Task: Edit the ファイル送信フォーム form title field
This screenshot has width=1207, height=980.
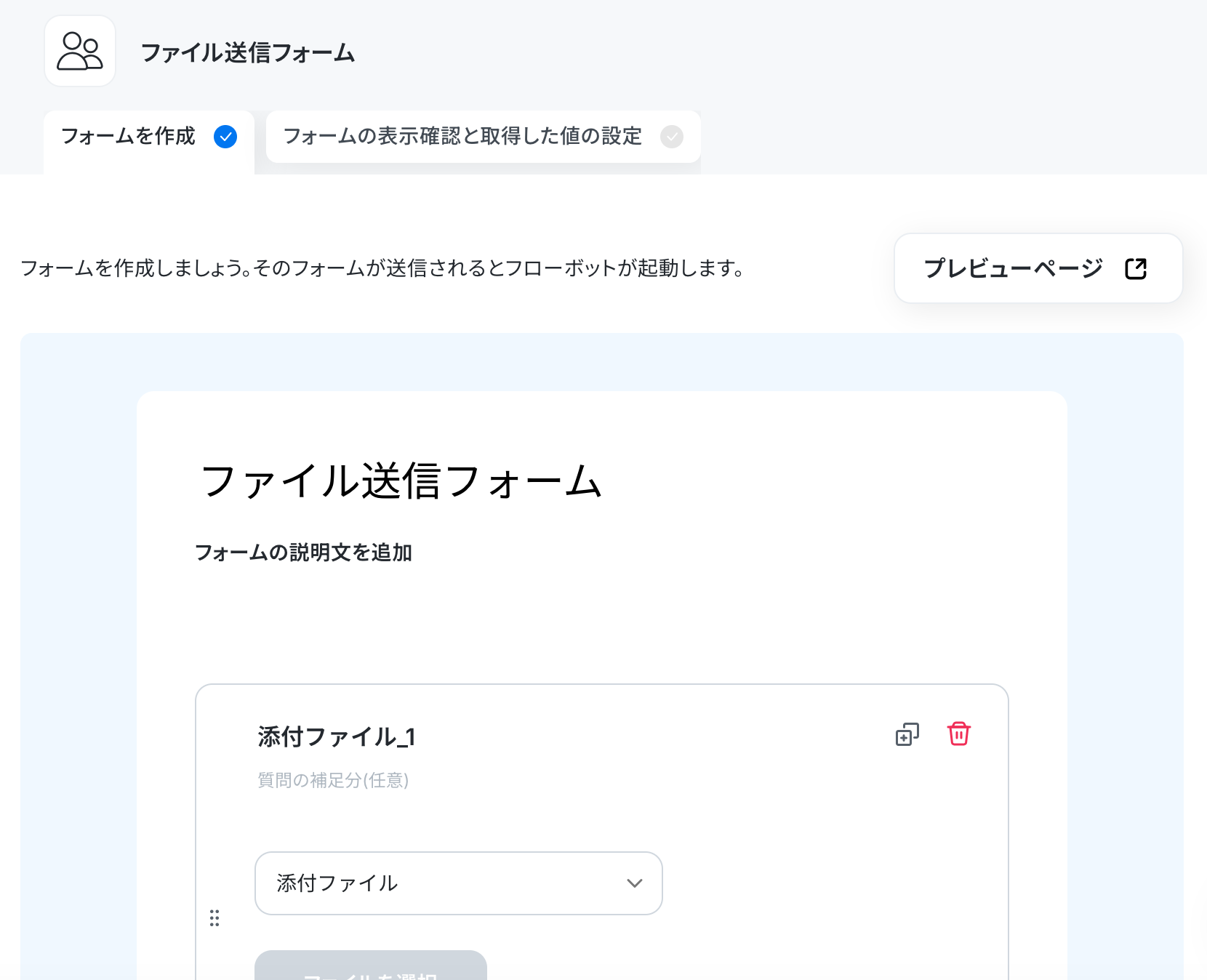Action: coord(401,481)
